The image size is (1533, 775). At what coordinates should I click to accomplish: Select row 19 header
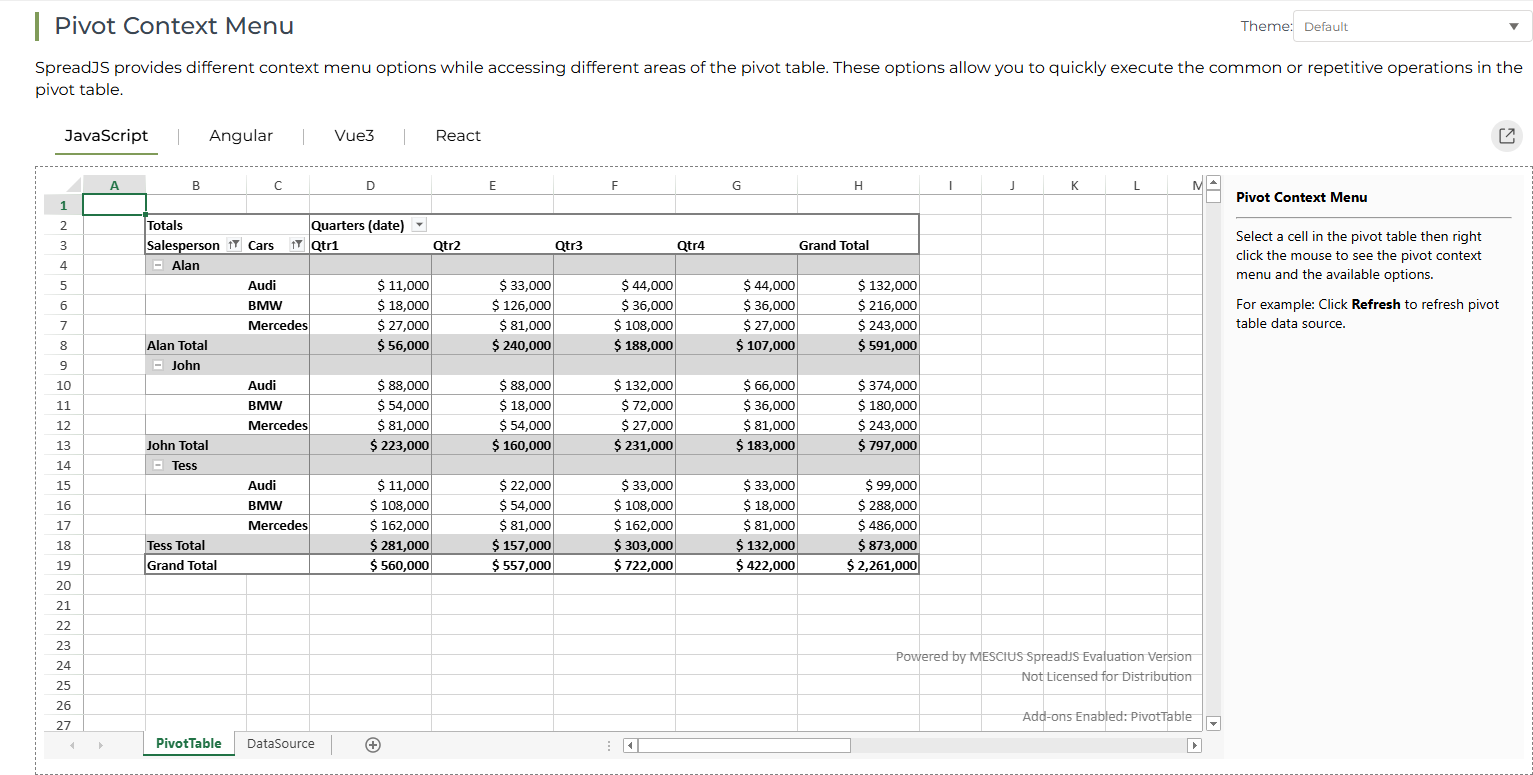(63, 565)
